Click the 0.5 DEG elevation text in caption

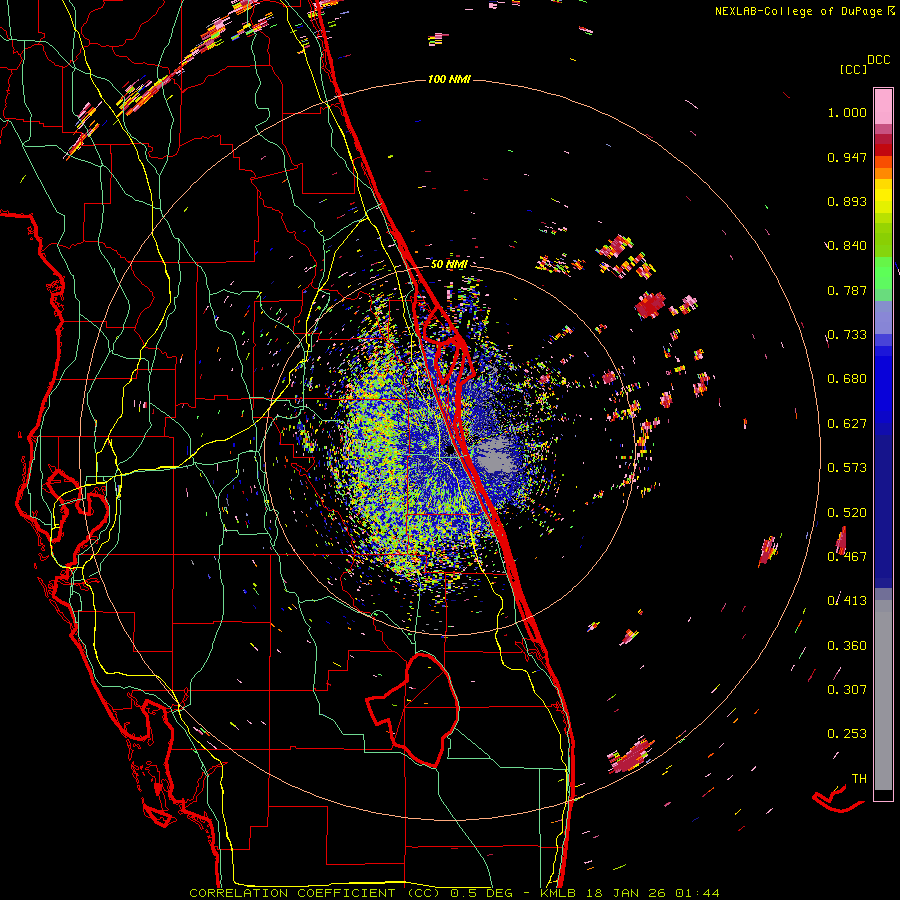pos(482,893)
